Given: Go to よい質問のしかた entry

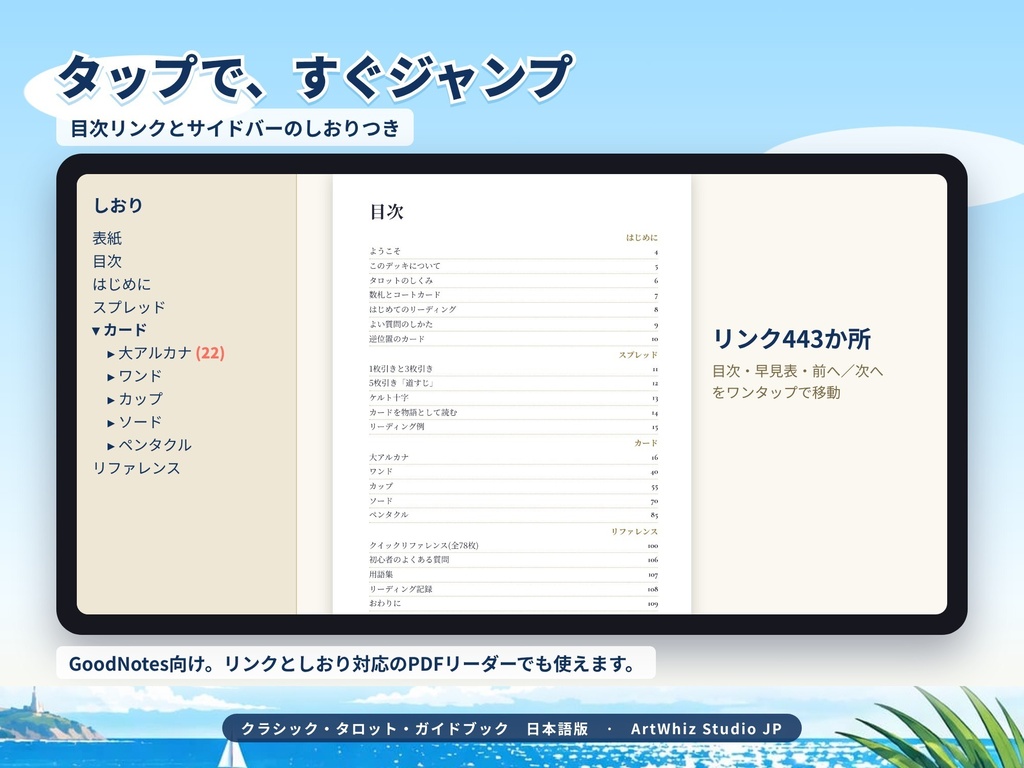Looking at the screenshot, I should [x=513, y=325].
